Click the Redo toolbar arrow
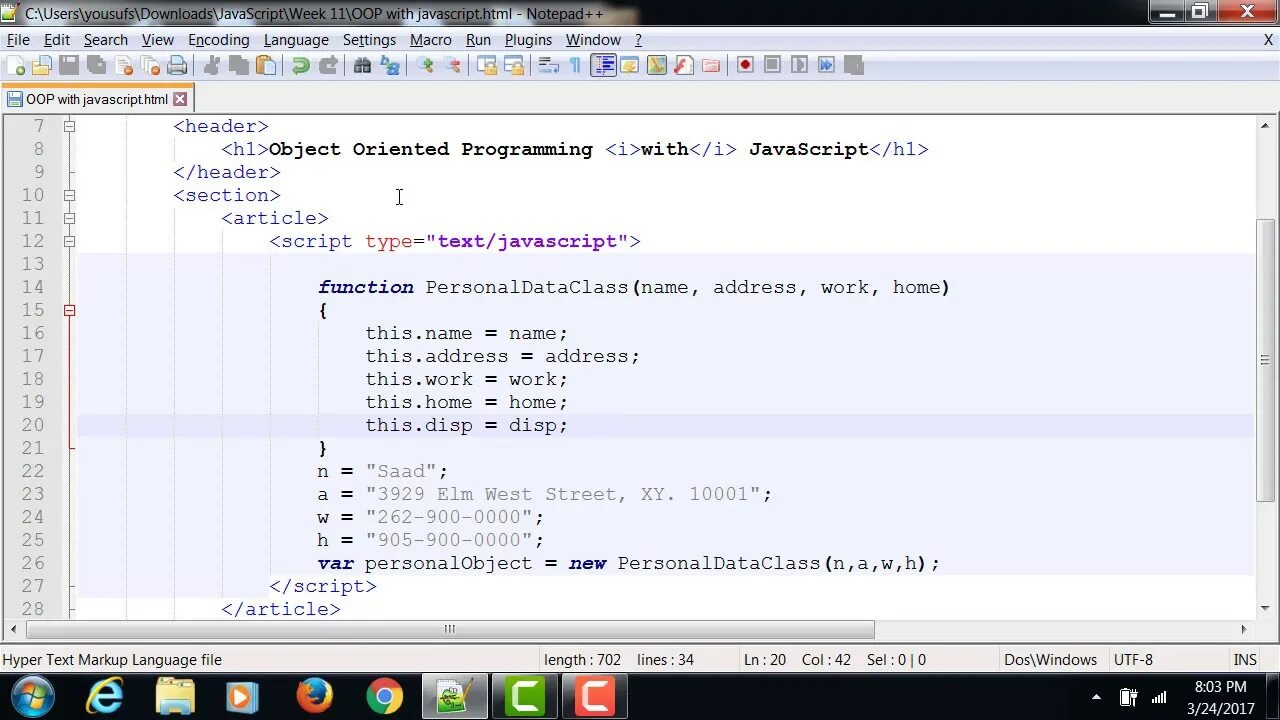 pos(328,66)
